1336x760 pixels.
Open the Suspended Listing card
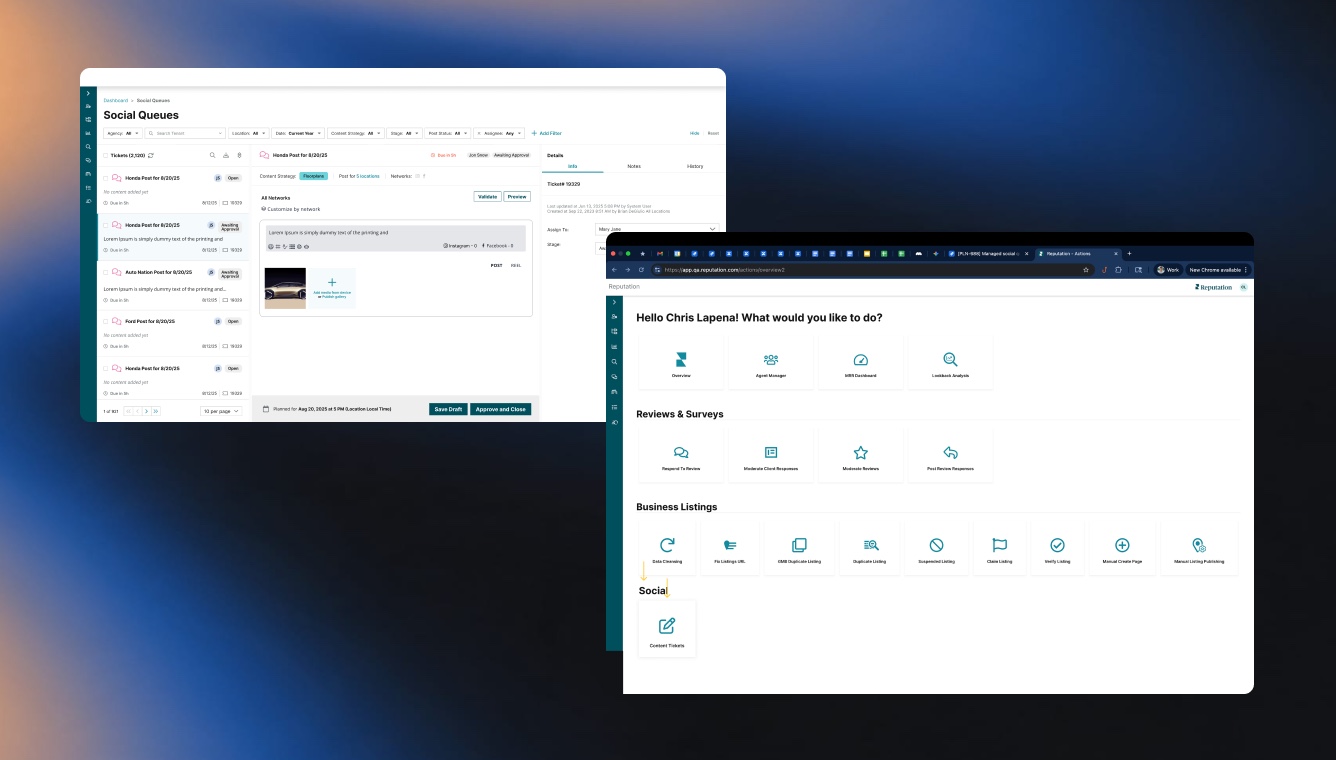click(x=936, y=548)
